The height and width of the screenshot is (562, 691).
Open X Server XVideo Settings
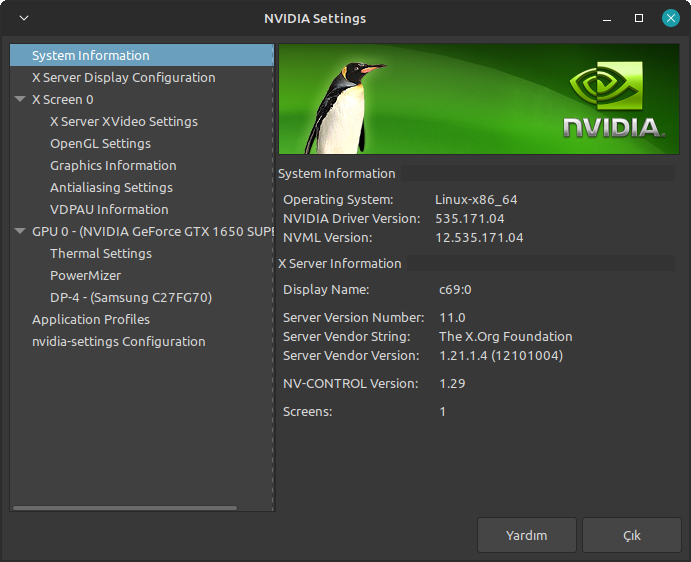124,122
